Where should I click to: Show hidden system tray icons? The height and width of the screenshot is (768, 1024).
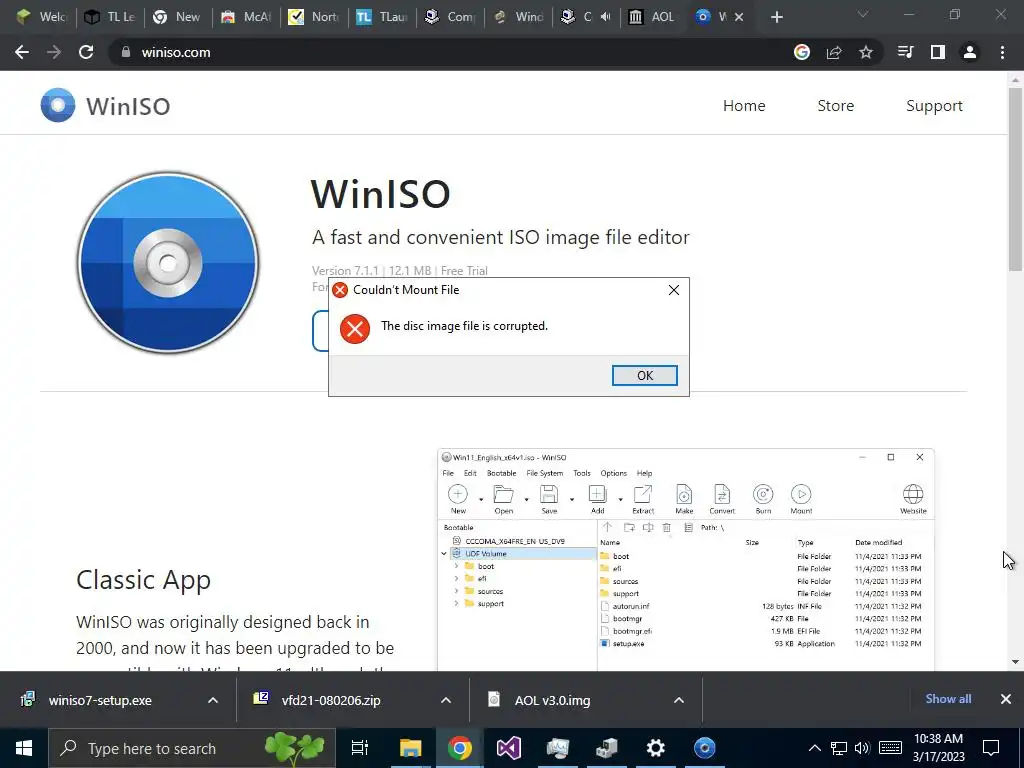[x=815, y=748]
